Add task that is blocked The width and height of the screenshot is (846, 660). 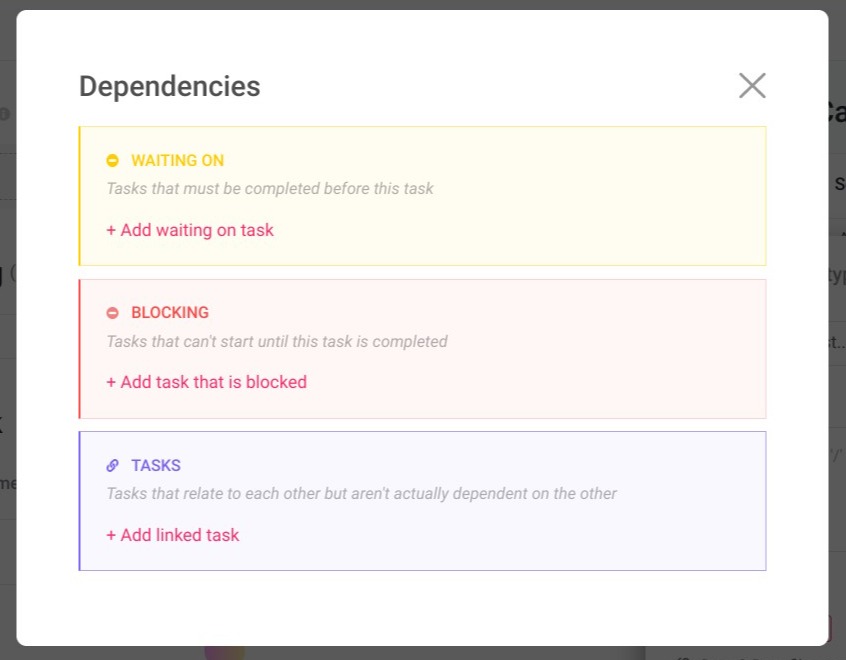(207, 382)
